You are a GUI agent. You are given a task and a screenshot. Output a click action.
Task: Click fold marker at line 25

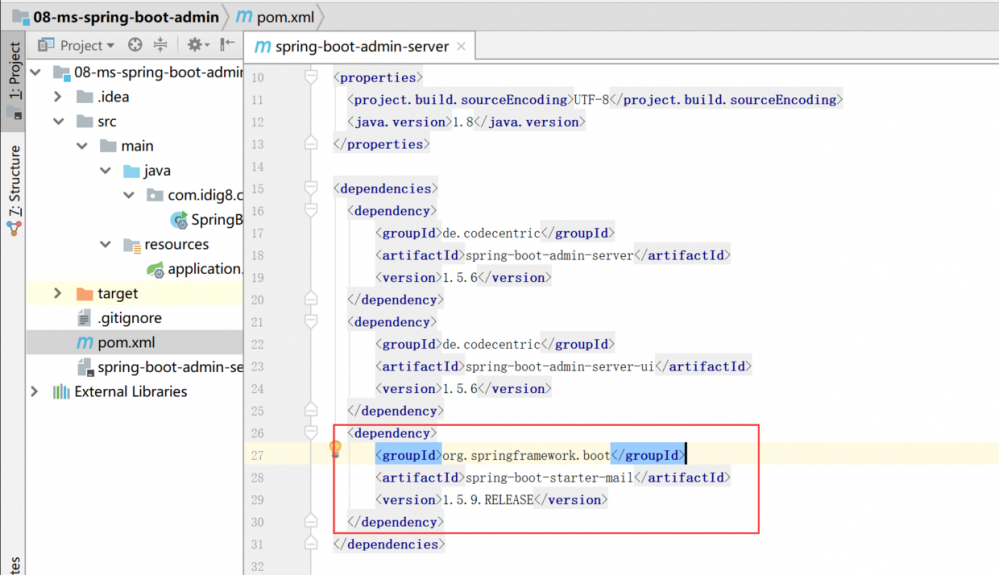pos(311,411)
